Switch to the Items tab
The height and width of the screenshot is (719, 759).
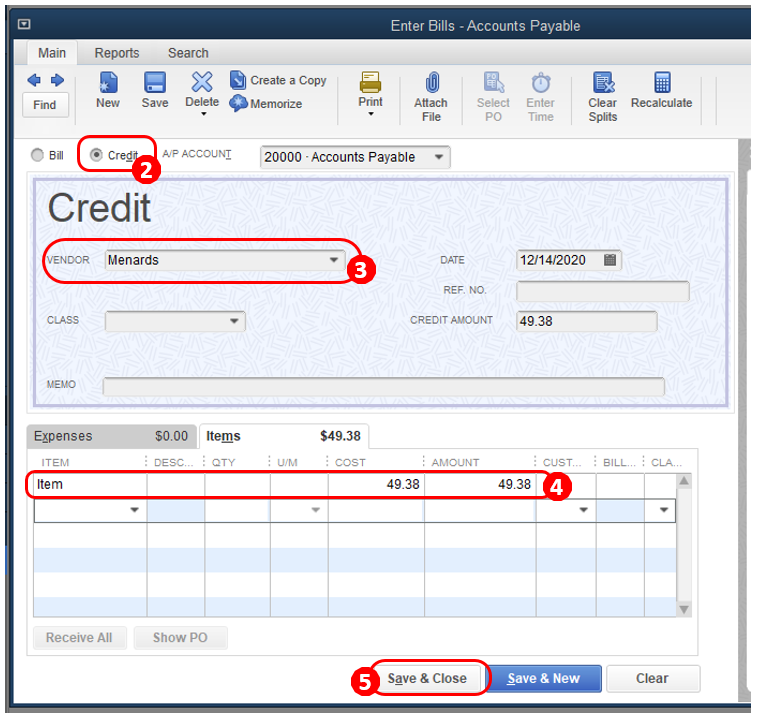(x=284, y=436)
